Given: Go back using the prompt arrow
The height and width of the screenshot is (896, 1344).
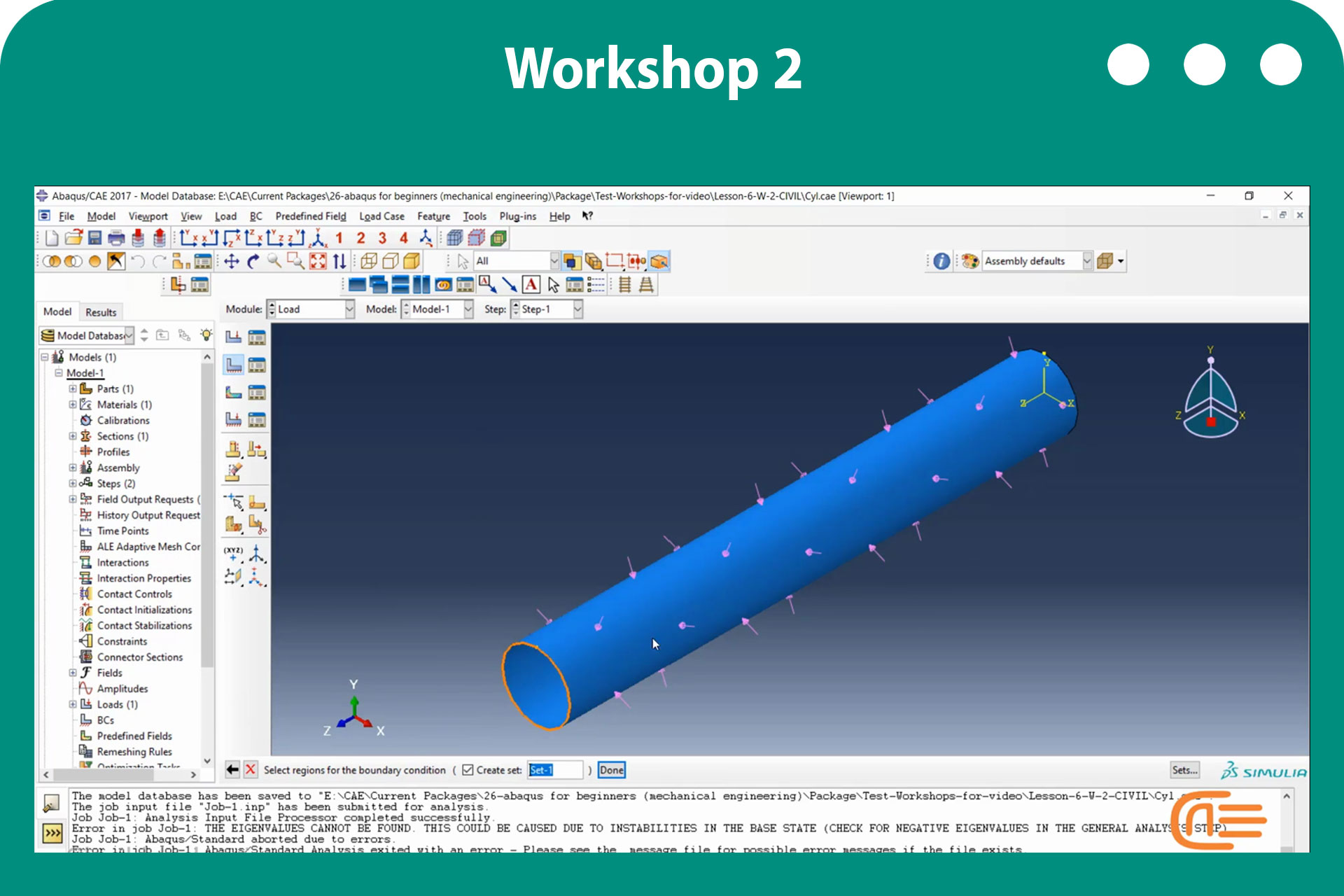Looking at the screenshot, I should pos(232,769).
